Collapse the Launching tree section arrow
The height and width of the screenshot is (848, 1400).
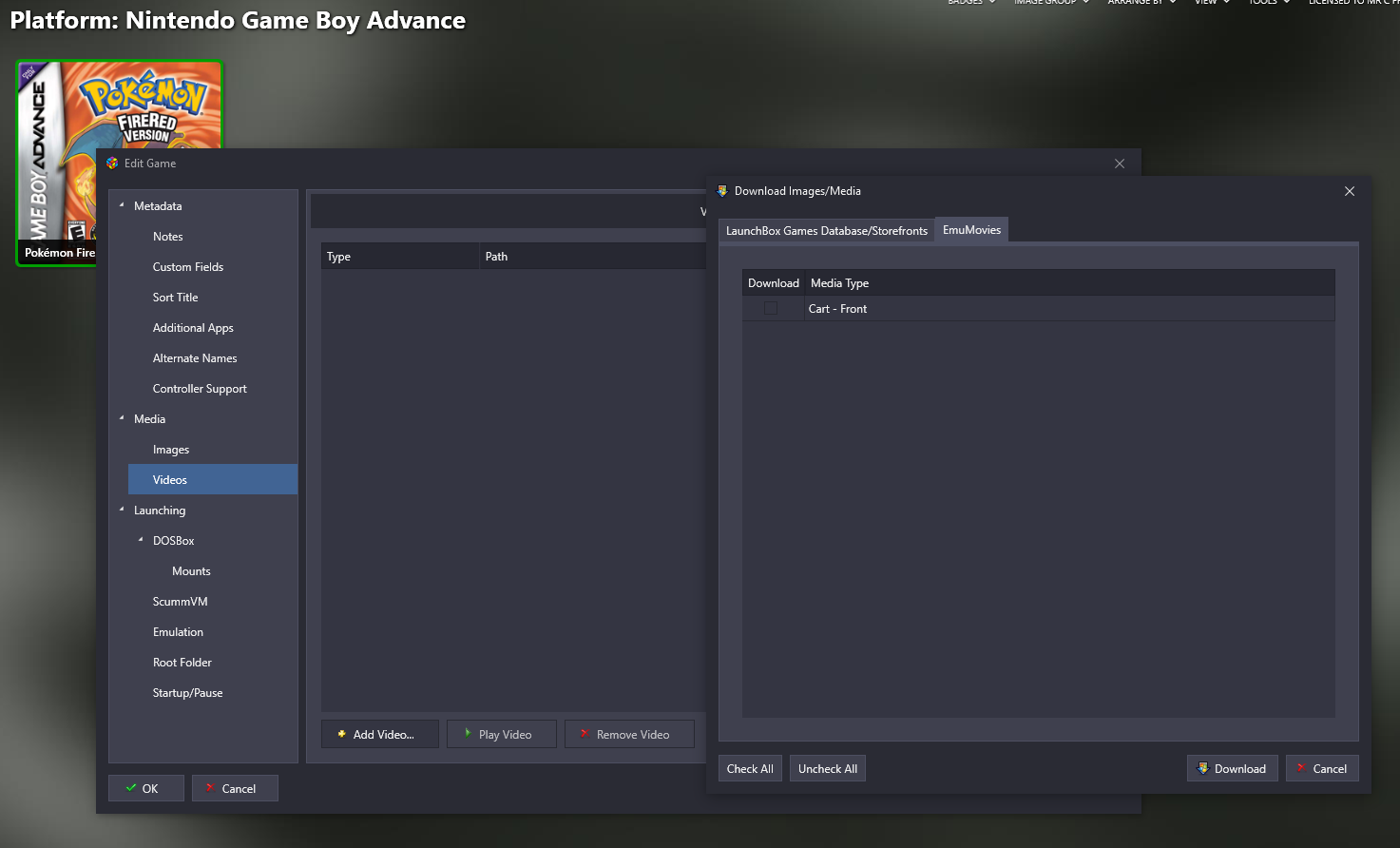click(x=122, y=510)
